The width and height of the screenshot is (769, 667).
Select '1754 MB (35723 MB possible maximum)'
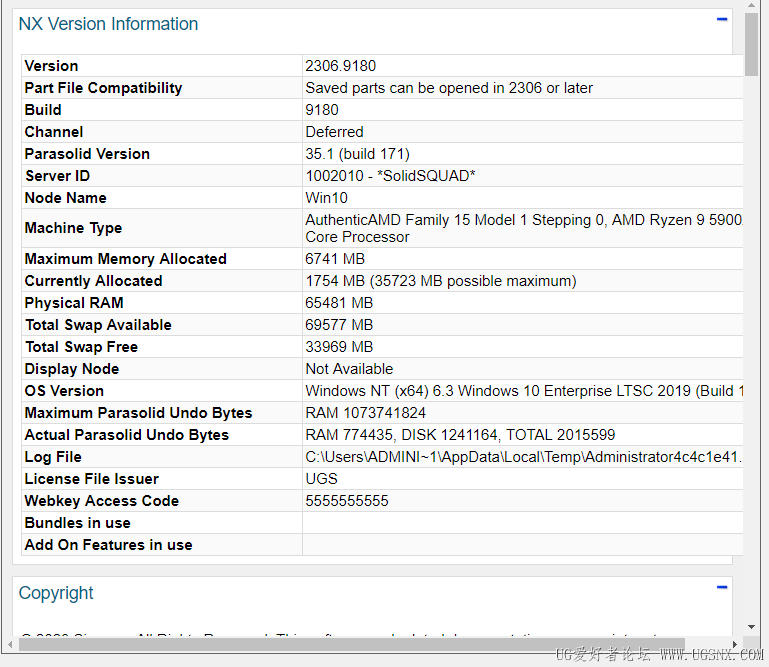pyautogui.click(x=440, y=281)
